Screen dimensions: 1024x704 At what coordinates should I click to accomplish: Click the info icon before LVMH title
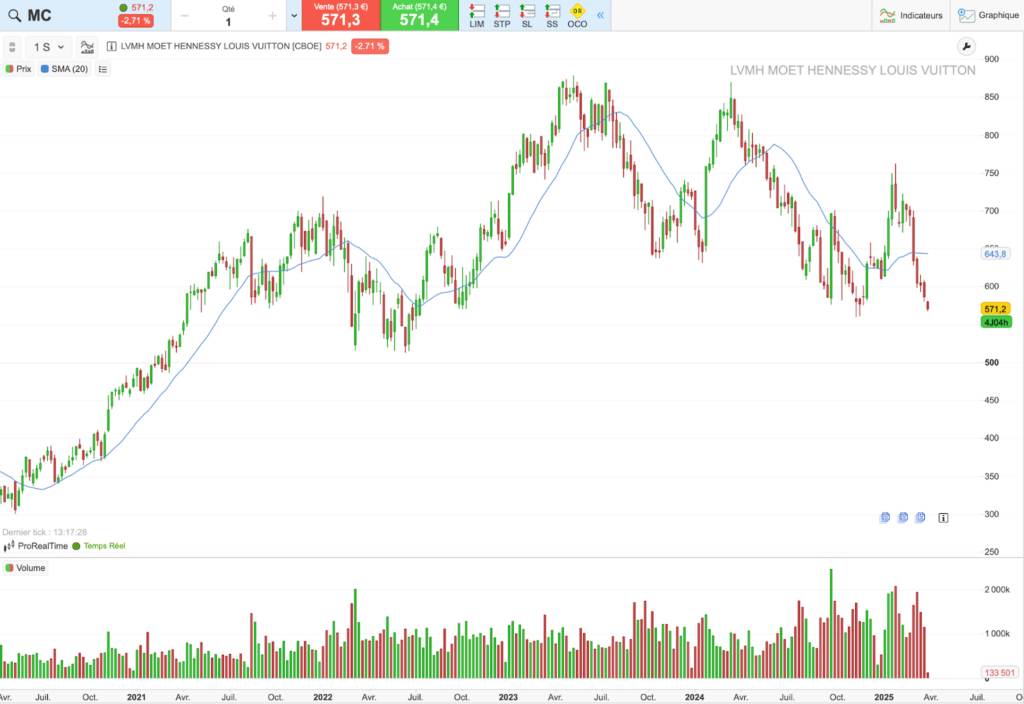click(112, 46)
